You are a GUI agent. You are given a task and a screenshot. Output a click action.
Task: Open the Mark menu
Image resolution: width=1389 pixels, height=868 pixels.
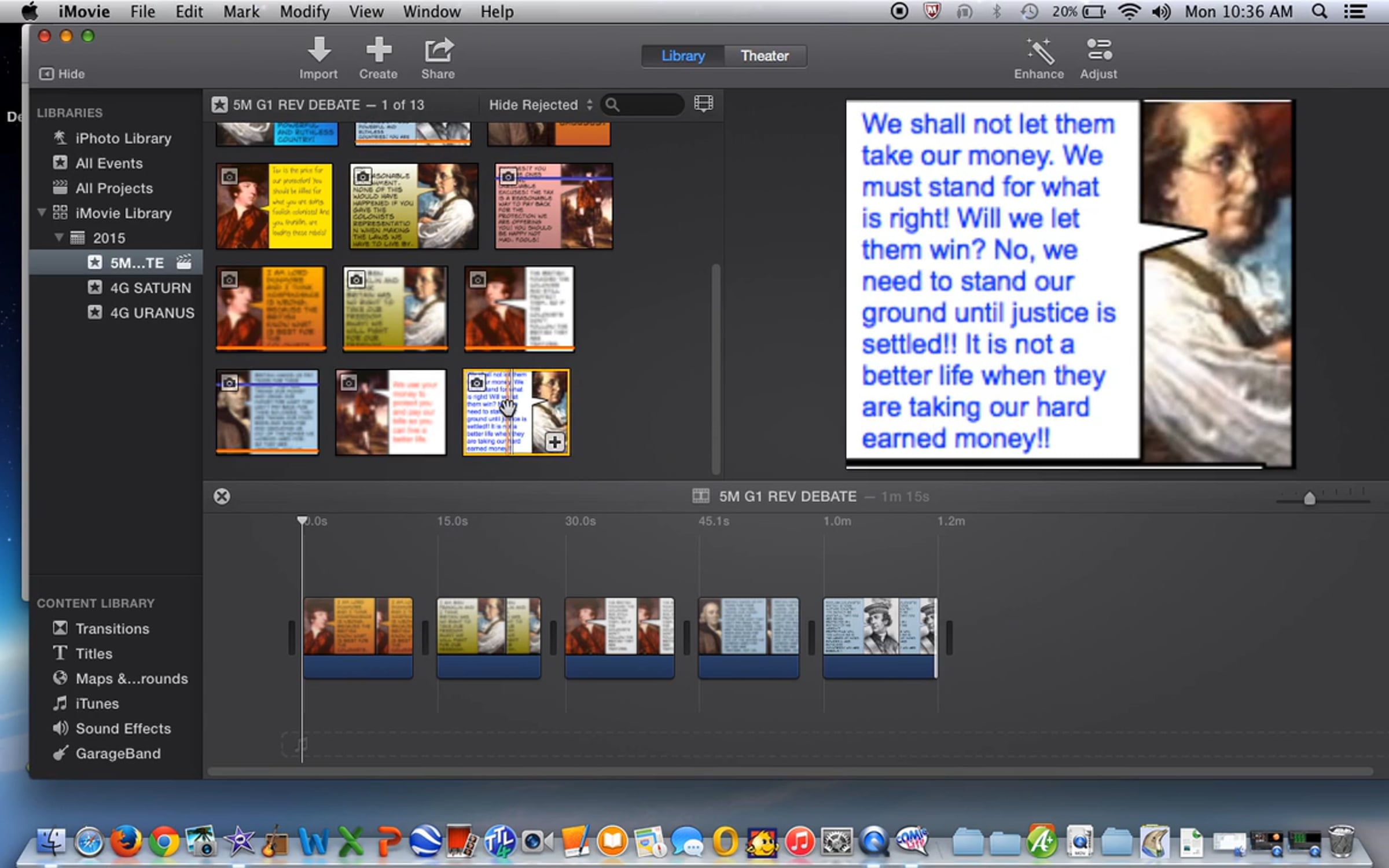pos(241,12)
